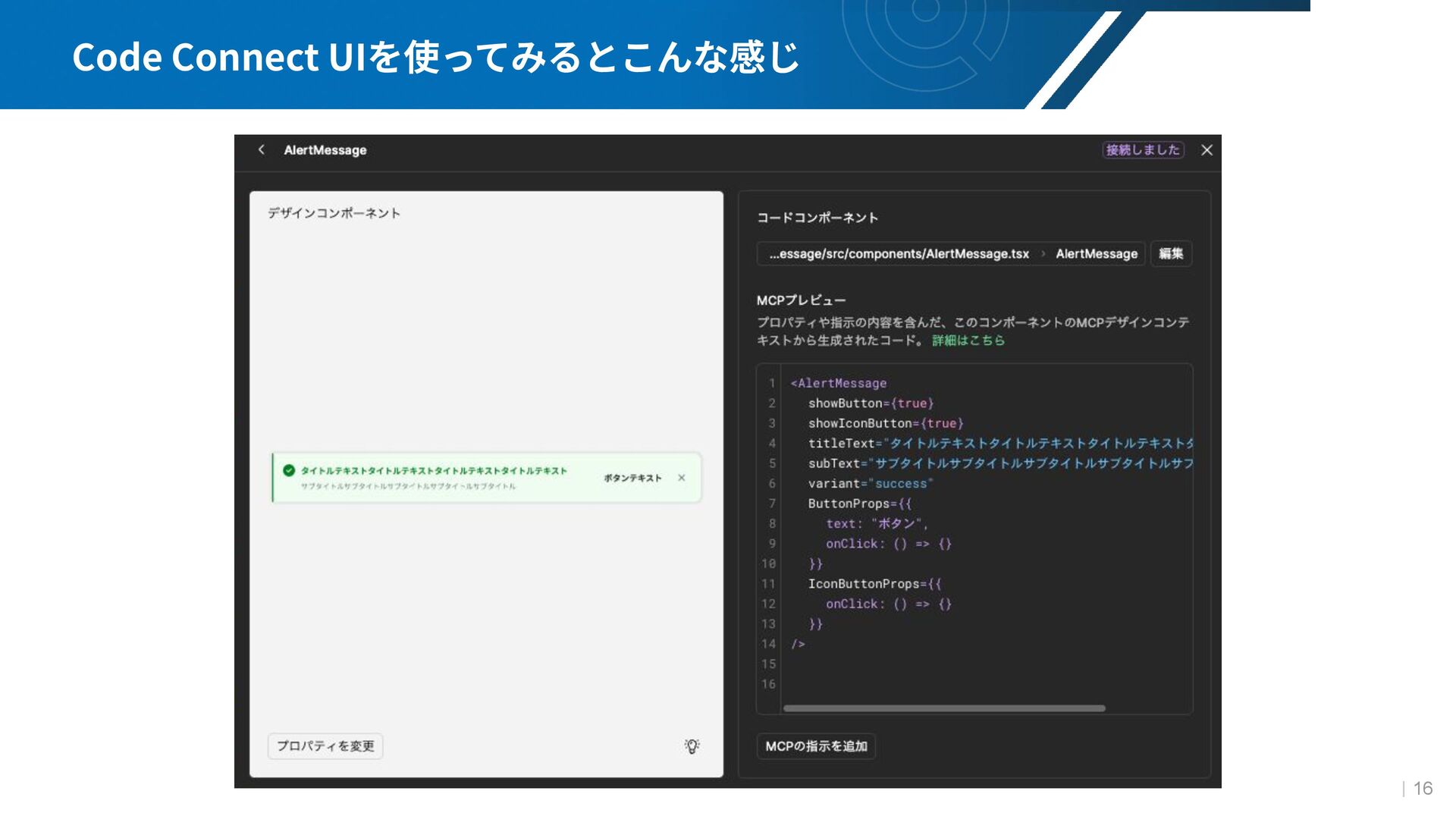Click the プロパティを変更 button
The width and height of the screenshot is (1456, 819).
click(325, 746)
